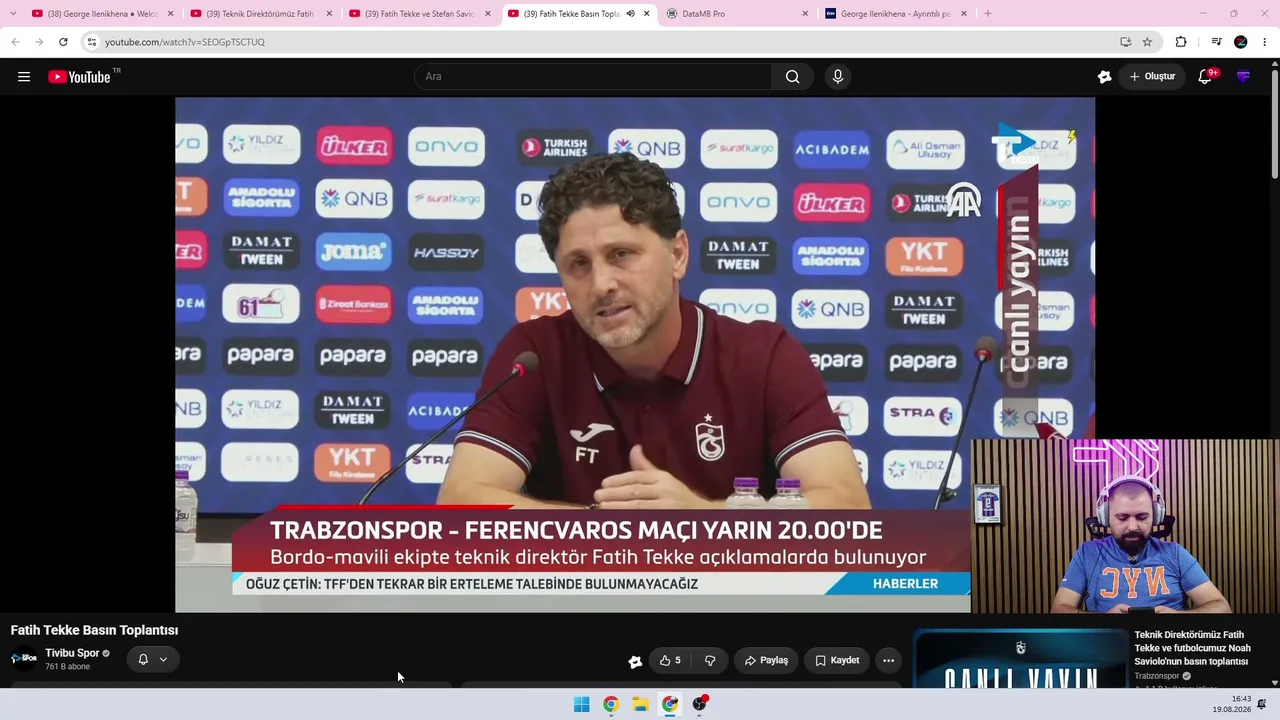Switch to the George Ilenikhena Welcome tab

[x=103, y=14]
